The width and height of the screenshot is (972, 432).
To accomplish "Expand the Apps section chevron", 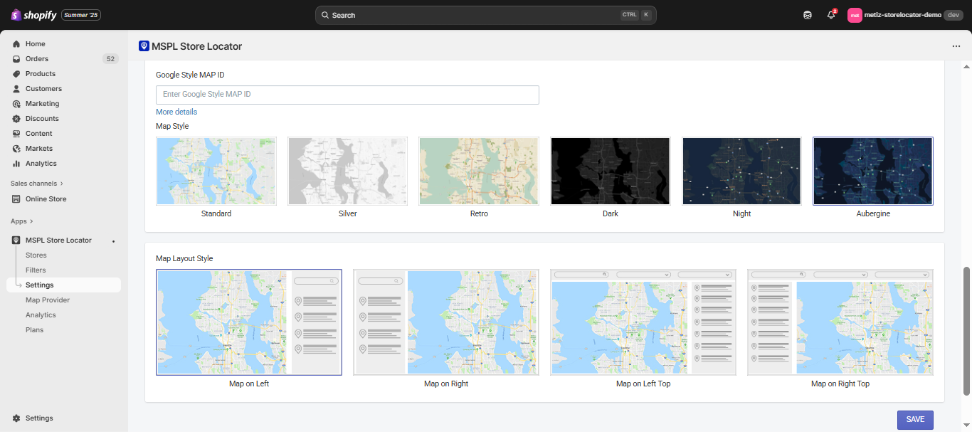I will [31, 221].
